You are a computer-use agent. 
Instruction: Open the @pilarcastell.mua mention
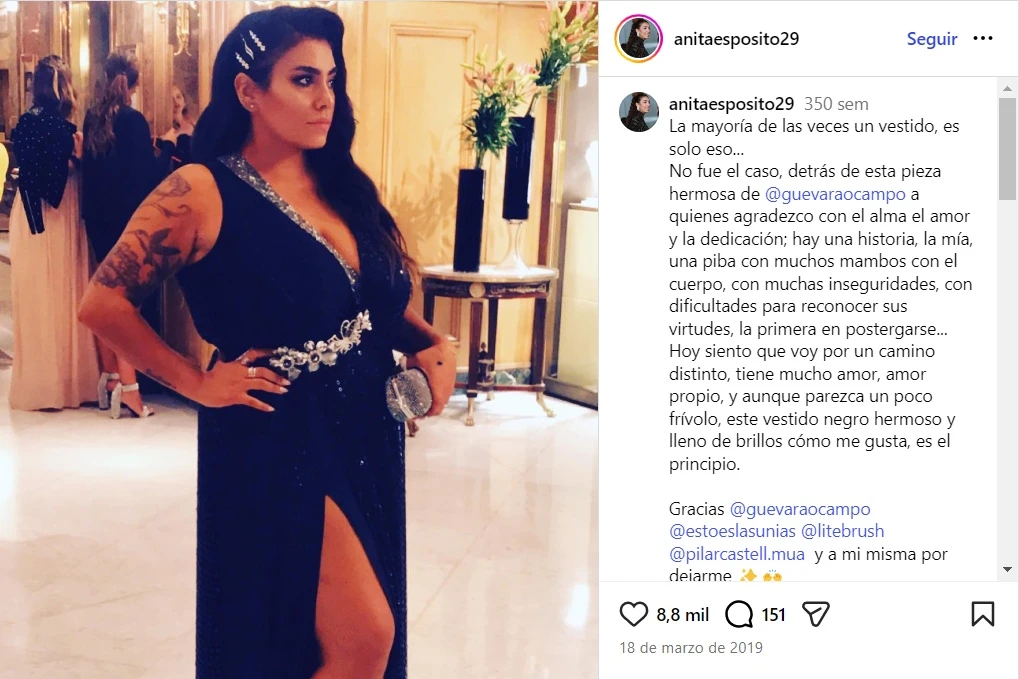737,554
